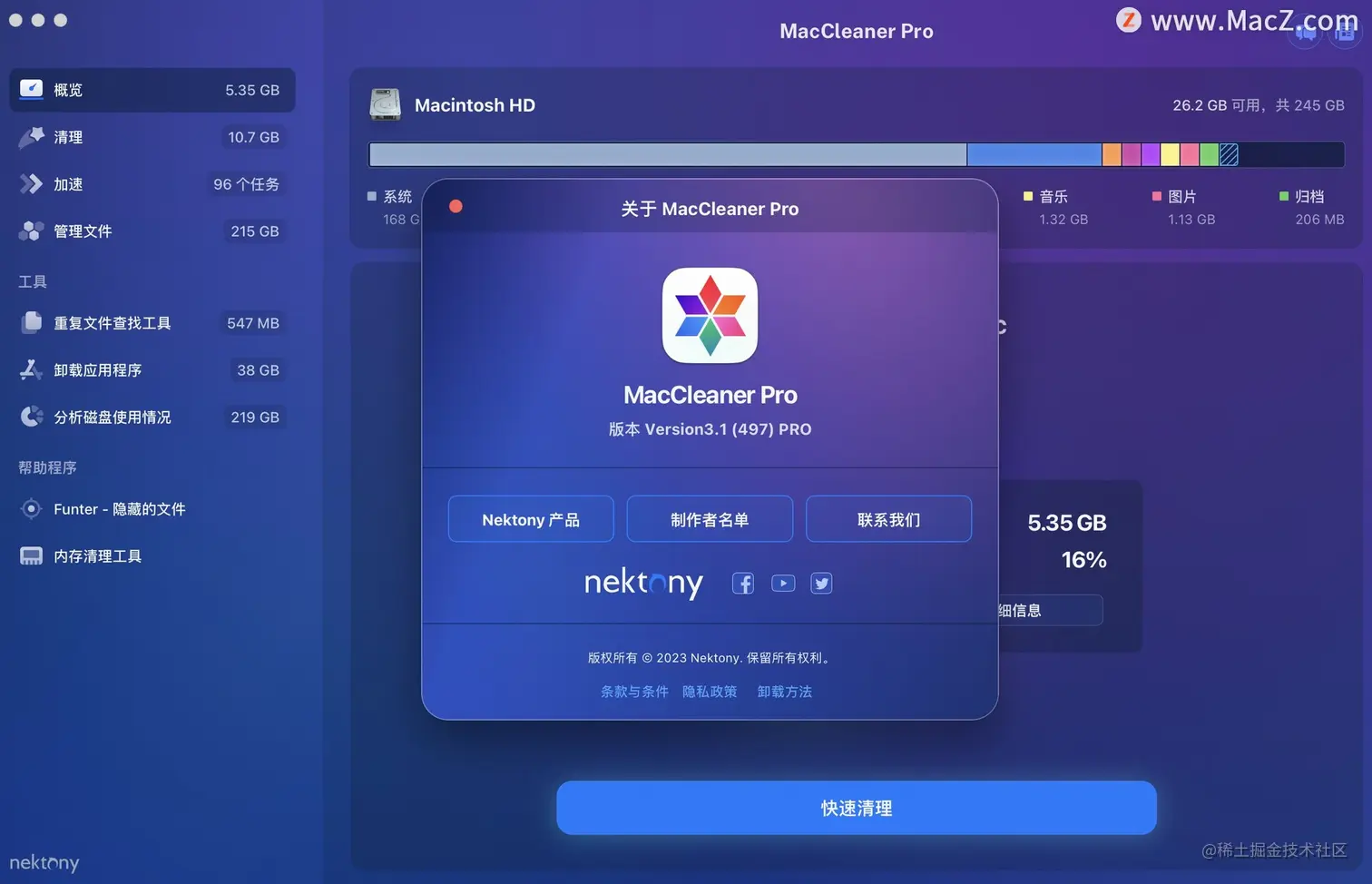The image size is (1372, 884).
Task: Click the partially hidden 细信息 details button
Action: pos(1051,610)
